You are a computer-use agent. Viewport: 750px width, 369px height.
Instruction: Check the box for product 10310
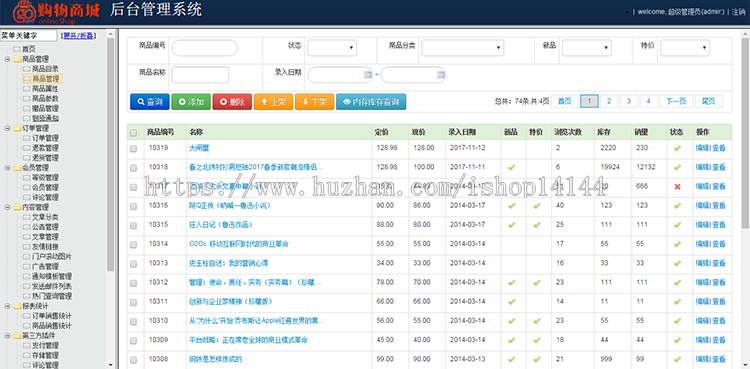click(x=133, y=321)
